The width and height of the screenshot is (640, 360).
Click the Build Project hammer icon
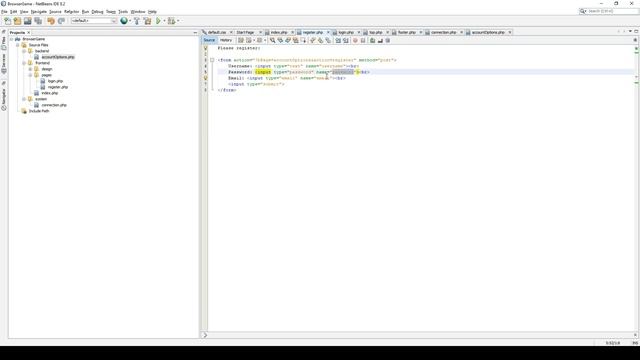coord(137,21)
